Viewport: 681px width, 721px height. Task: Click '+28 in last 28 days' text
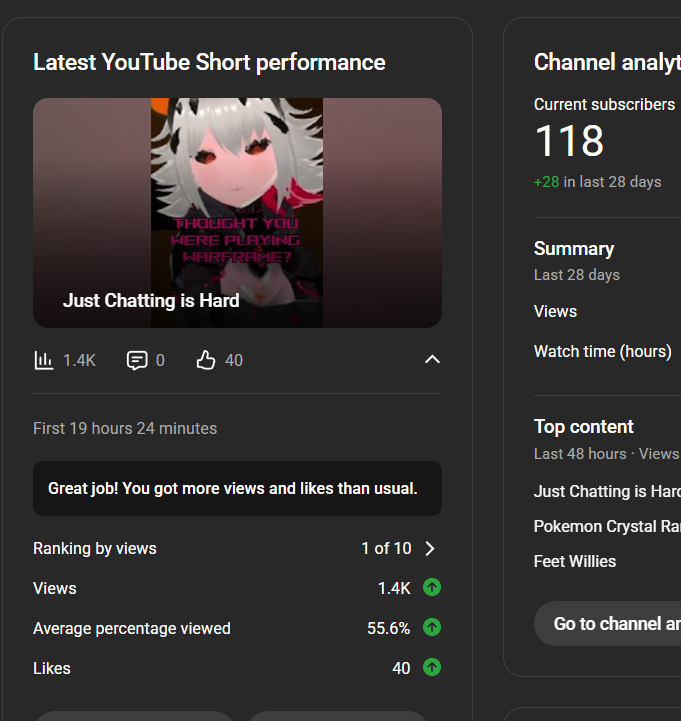pos(597,182)
